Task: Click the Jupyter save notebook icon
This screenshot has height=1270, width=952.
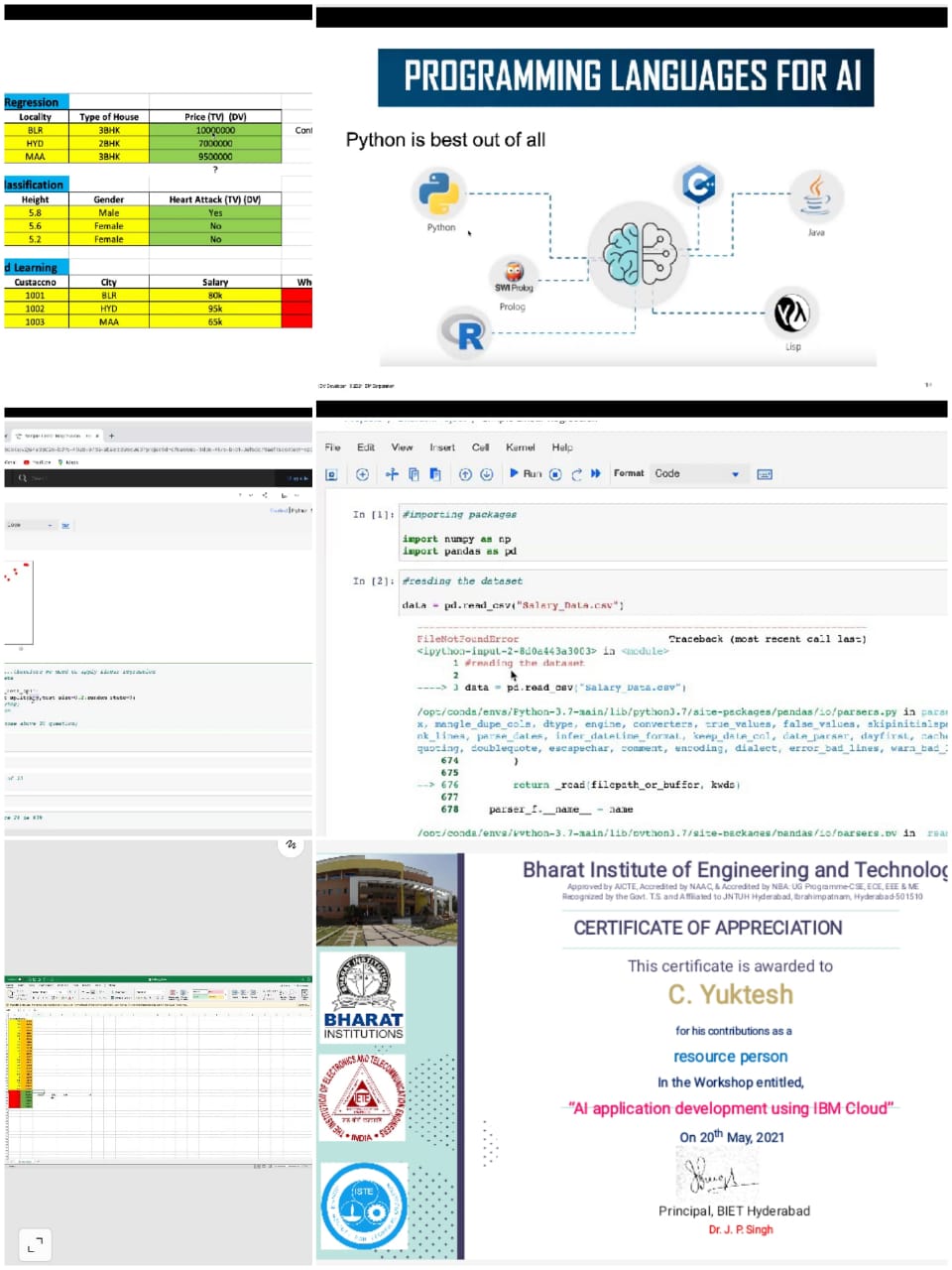Action: click(x=332, y=474)
